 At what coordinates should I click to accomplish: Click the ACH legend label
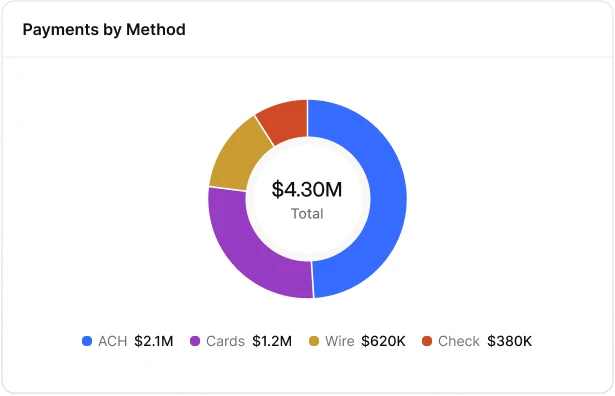coord(113,341)
